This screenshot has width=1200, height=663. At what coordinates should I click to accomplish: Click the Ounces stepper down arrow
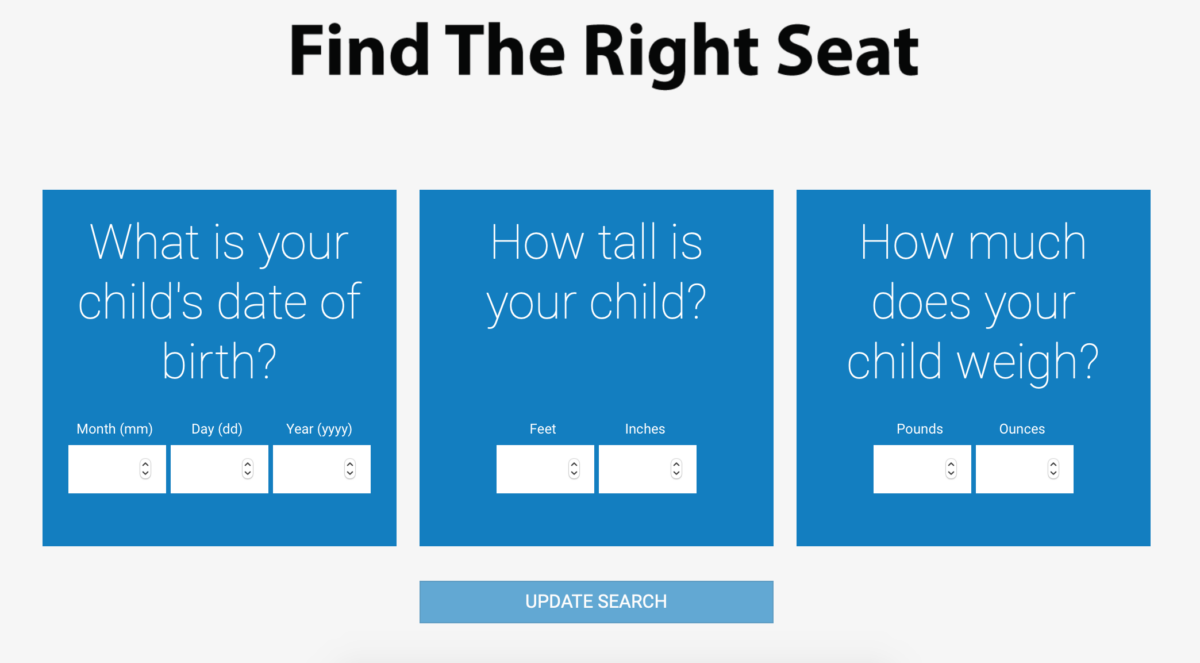(1055, 474)
